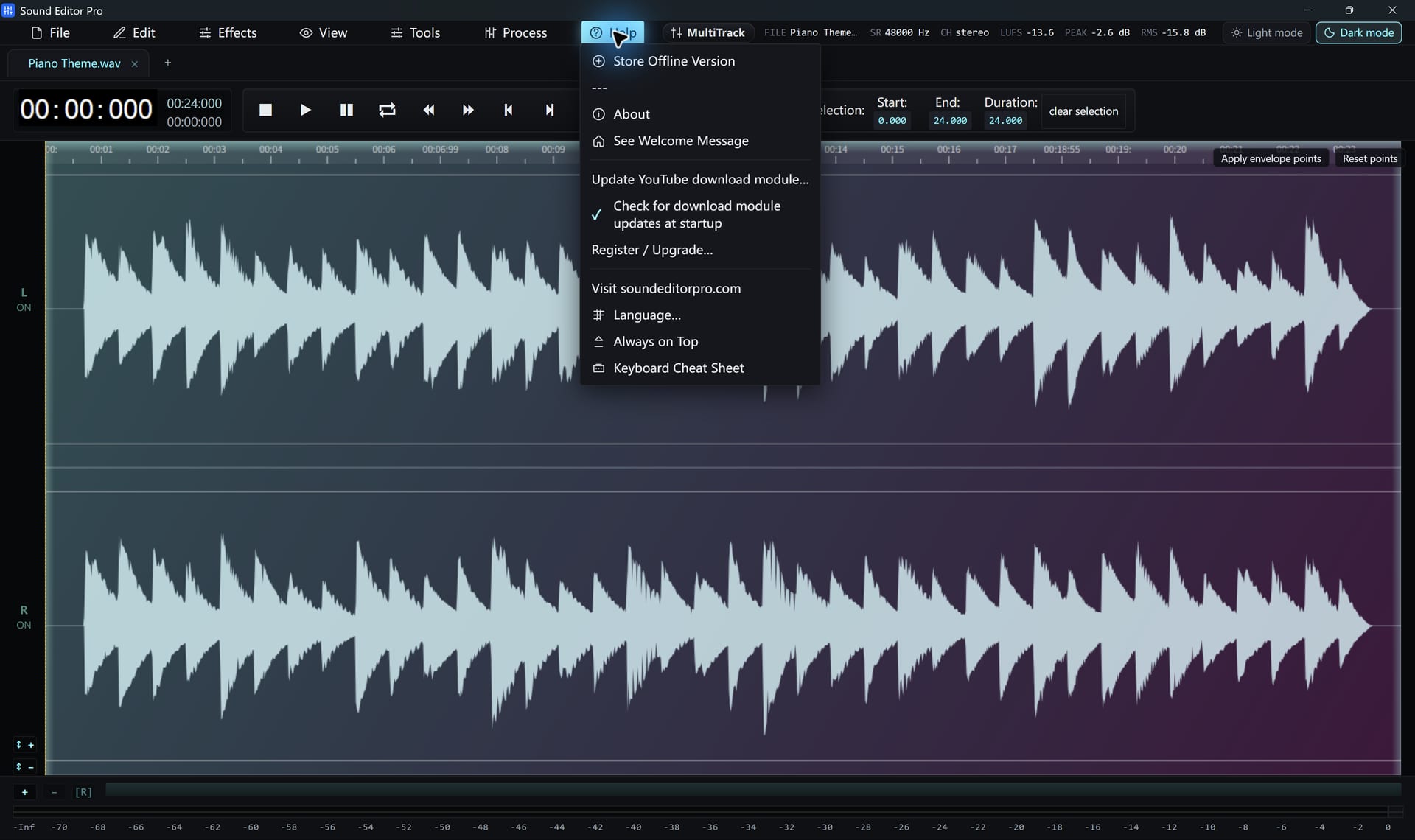Viewport: 1415px width, 840px height.
Task: Increase vertical zoom with plus icon
Action: 25,745
